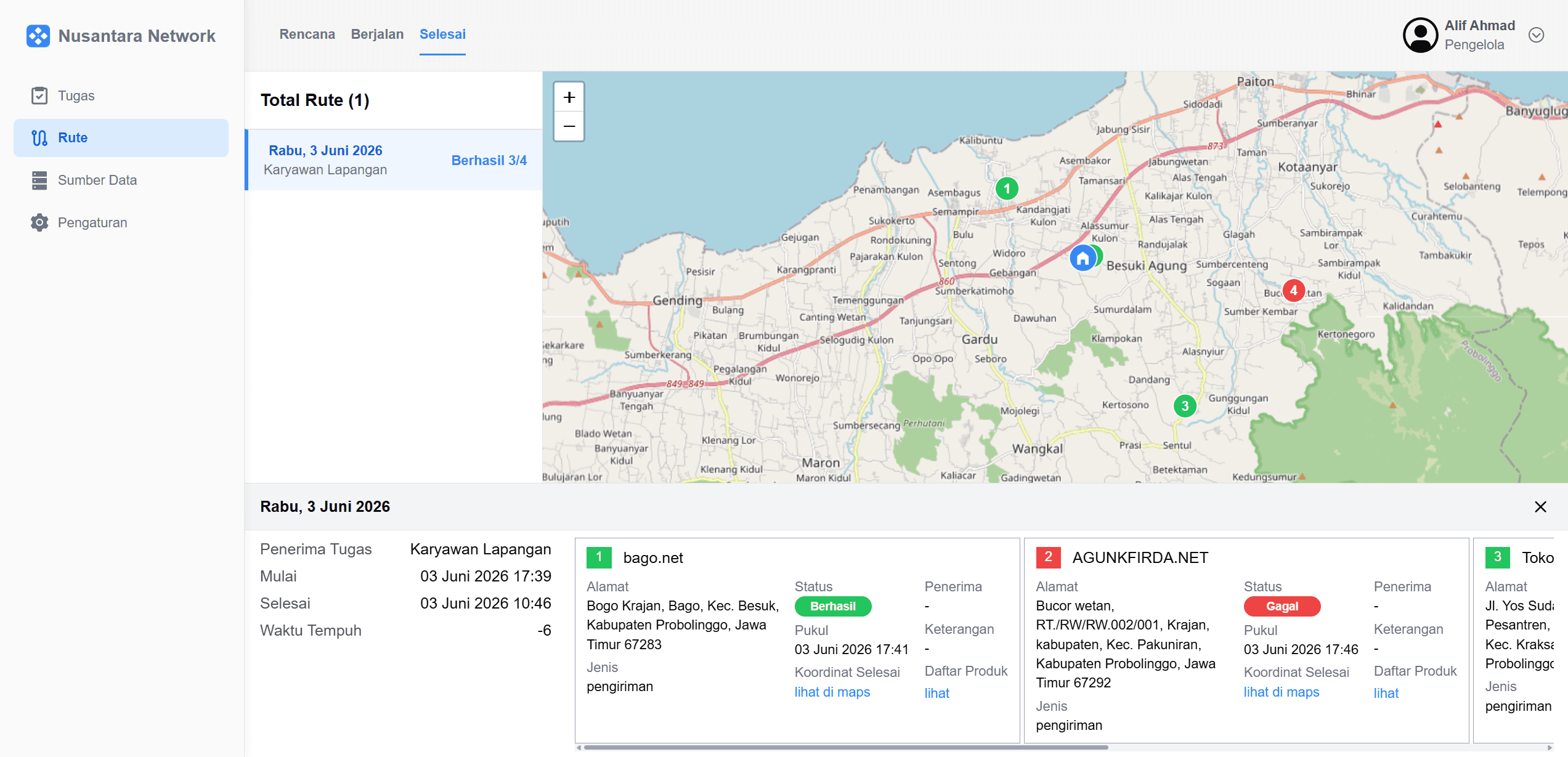
Task: Expand the Alif Ahmad account dropdown
Action: [1536, 35]
